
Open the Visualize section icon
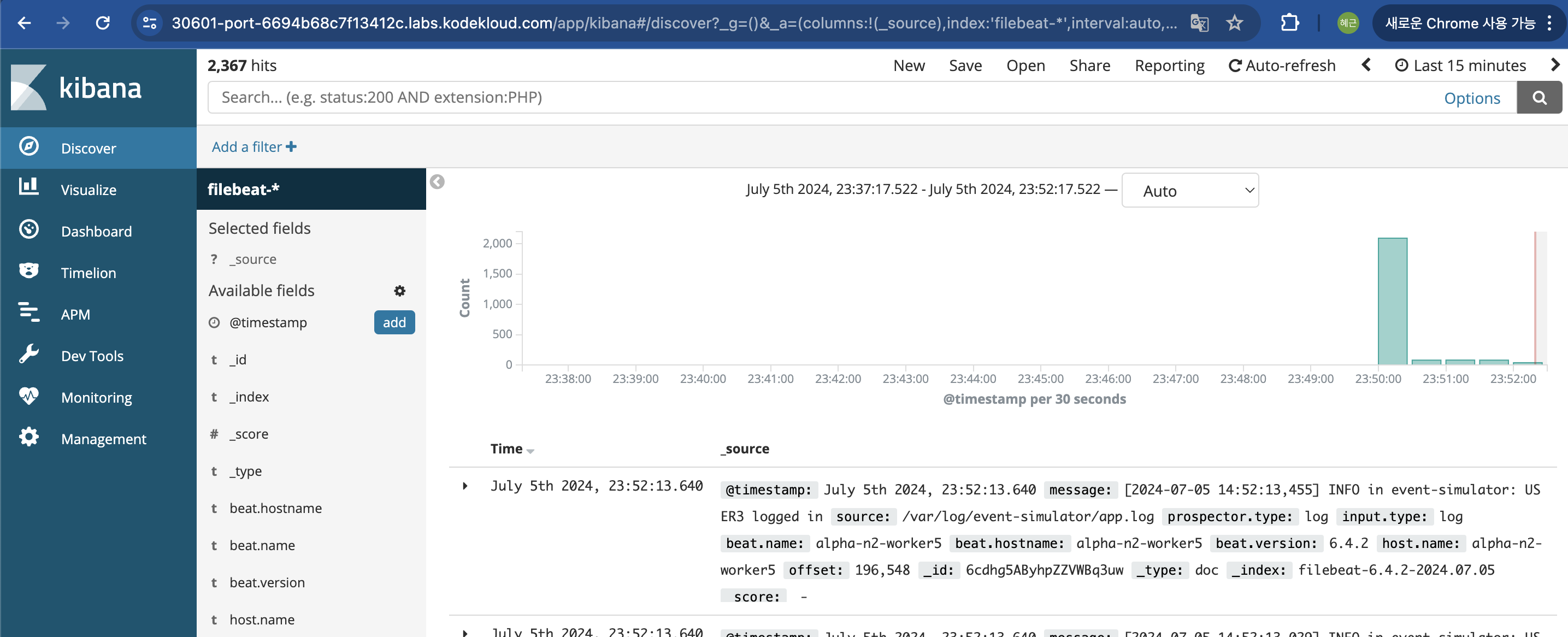click(x=28, y=188)
